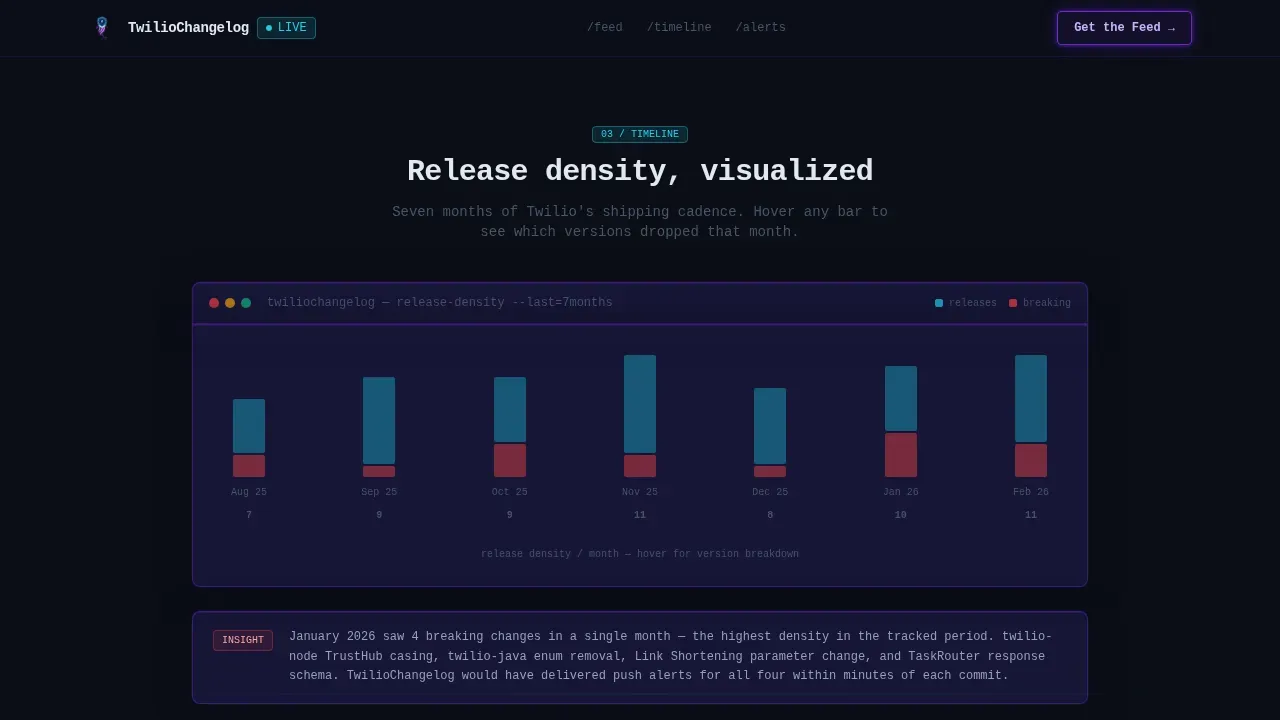The image size is (1280, 720).
Task: Click the red breaking bar for Dec 25
Action: click(770, 471)
